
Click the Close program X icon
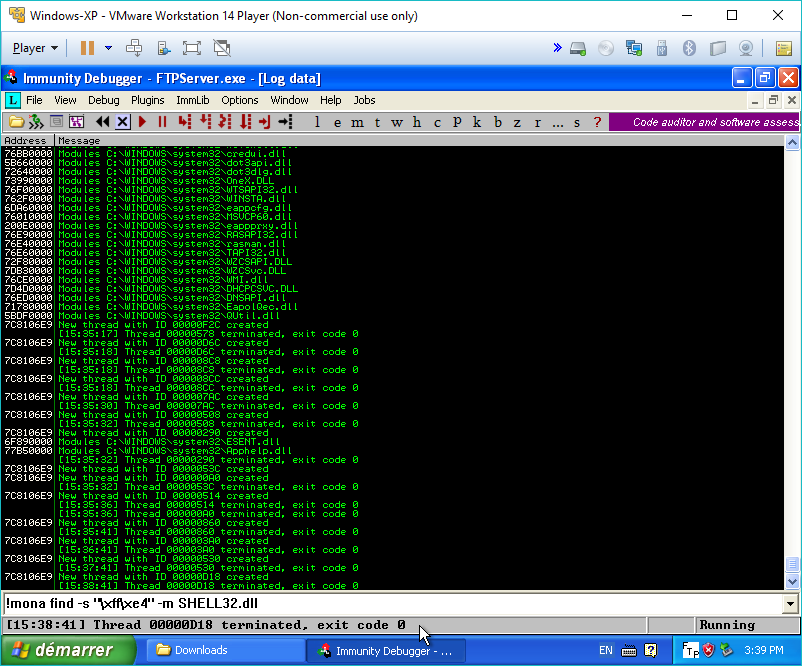pyautogui.click(x=122, y=122)
